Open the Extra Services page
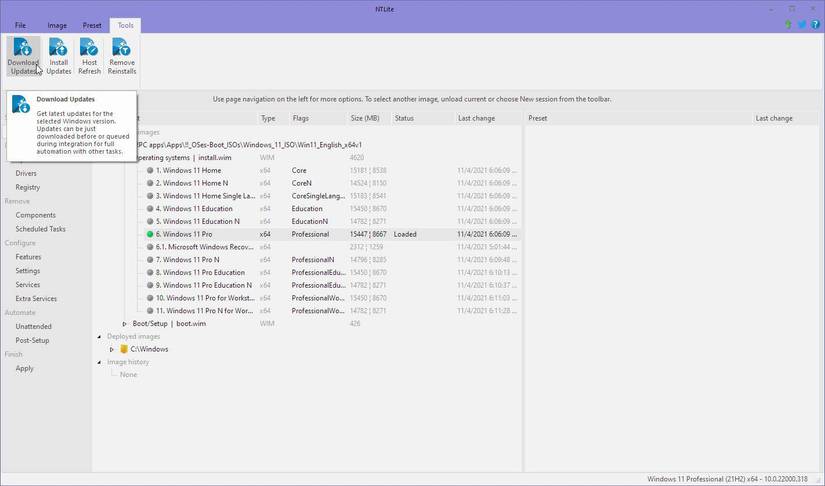This screenshot has width=825, height=486. click(x=36, y=299)
